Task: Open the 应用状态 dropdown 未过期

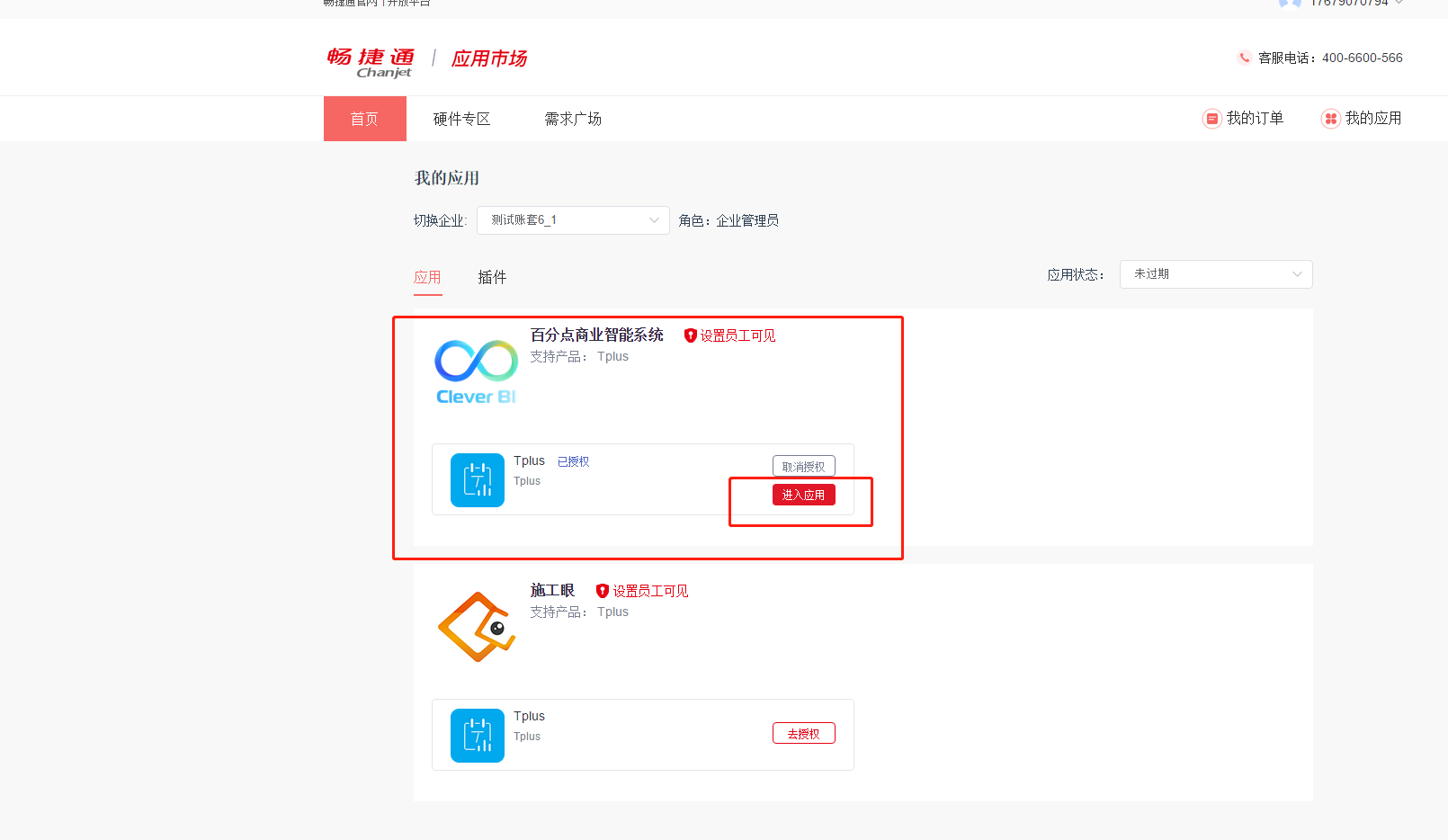Action: [1216, 274]
